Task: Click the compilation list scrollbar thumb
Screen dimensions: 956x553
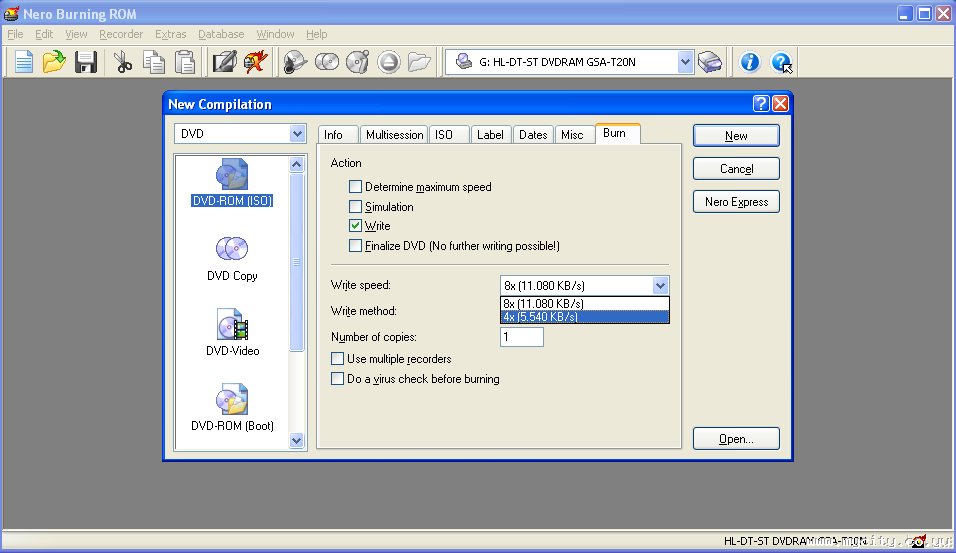Action: tap(296, 262)
